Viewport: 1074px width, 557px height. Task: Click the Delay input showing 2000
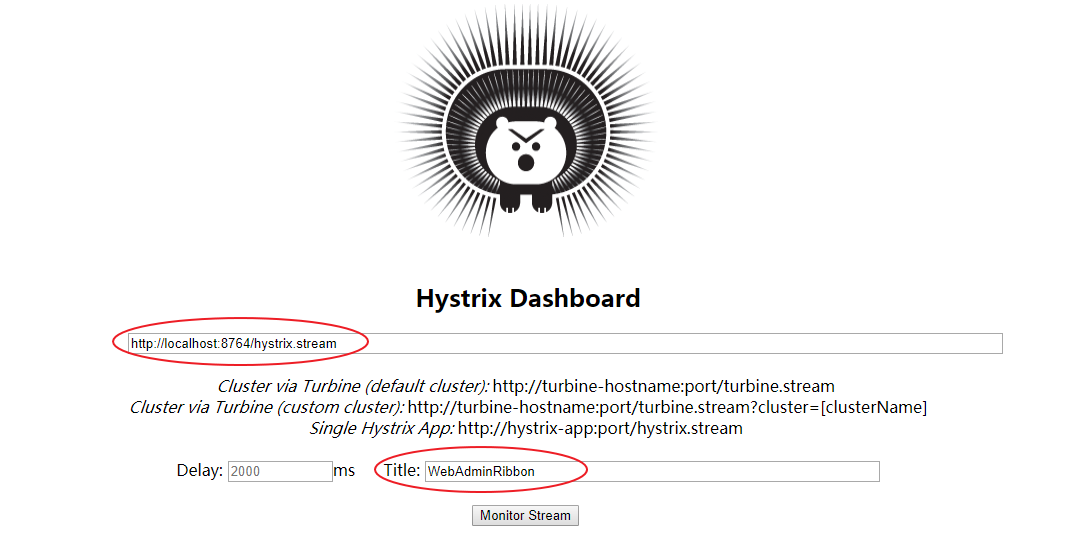tap(280, 471)
